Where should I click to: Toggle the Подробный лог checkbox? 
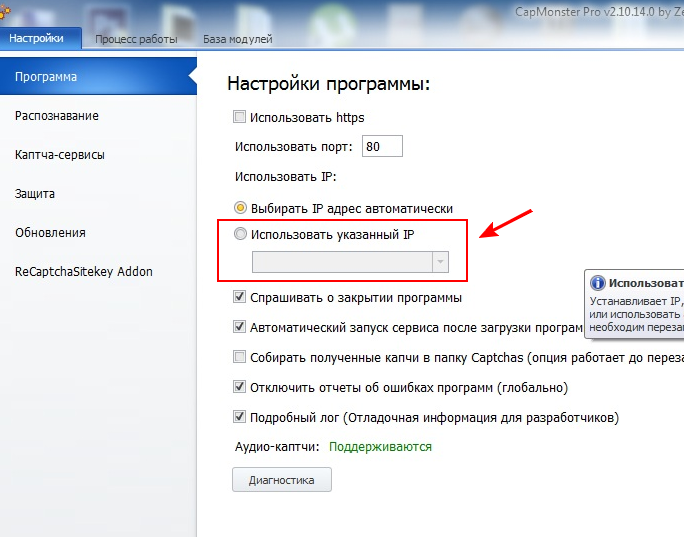coord(239,417)
